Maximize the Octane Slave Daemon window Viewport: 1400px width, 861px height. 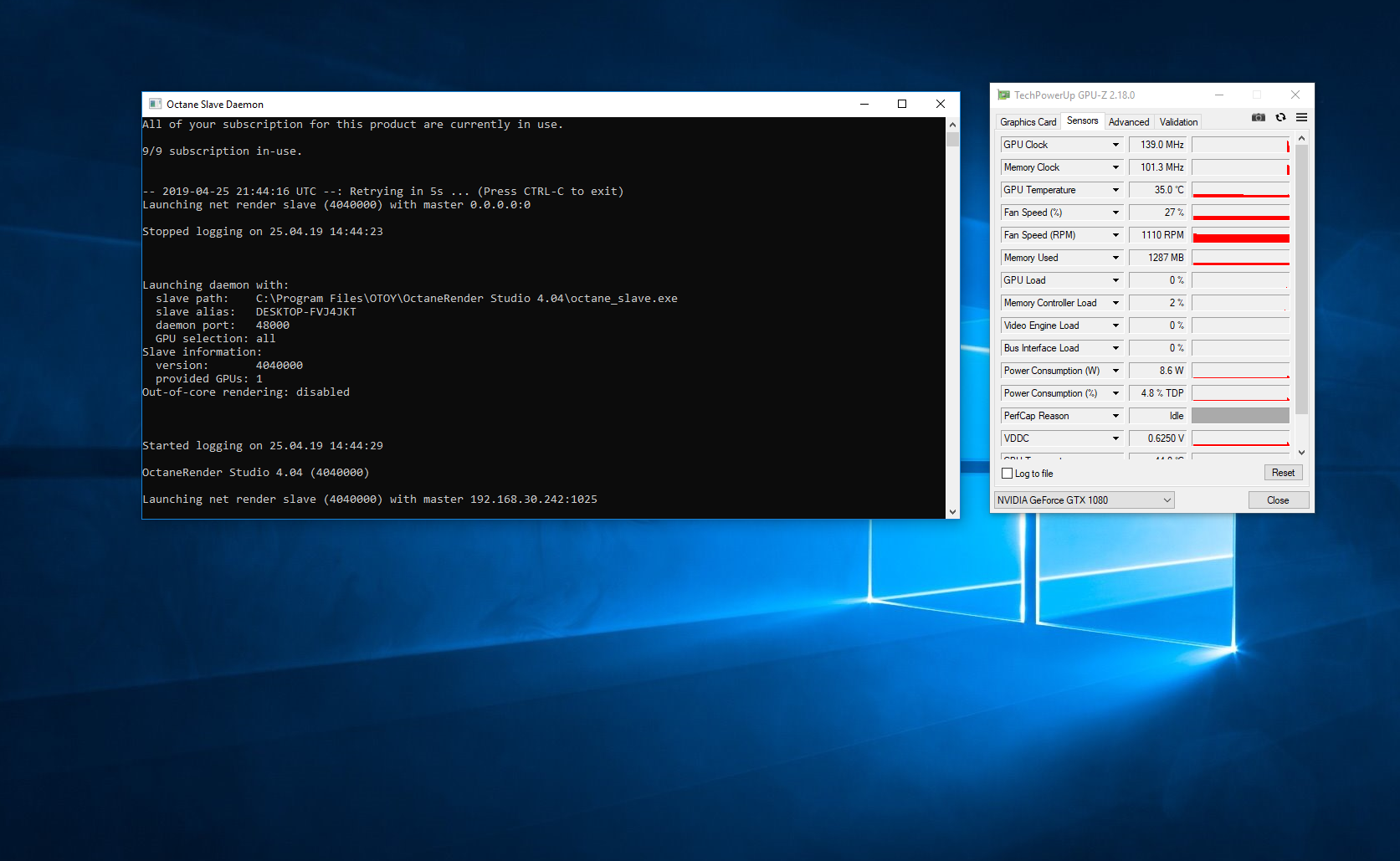[902, 104]
